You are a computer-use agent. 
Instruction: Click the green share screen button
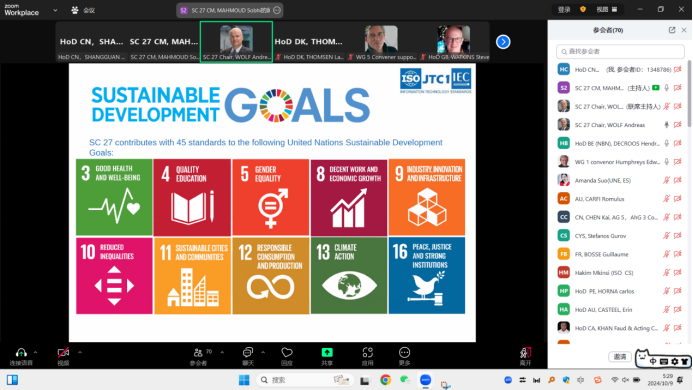pyautogui.click(x=327, y=352)
